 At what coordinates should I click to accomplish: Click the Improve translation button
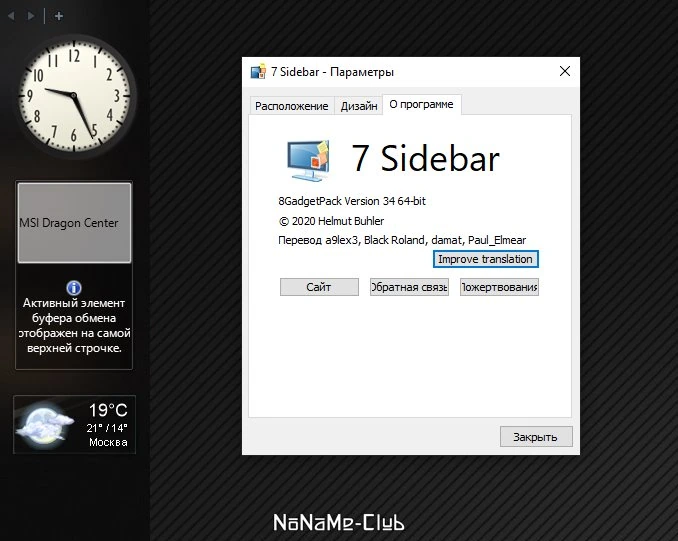click(x=486, y=259)
